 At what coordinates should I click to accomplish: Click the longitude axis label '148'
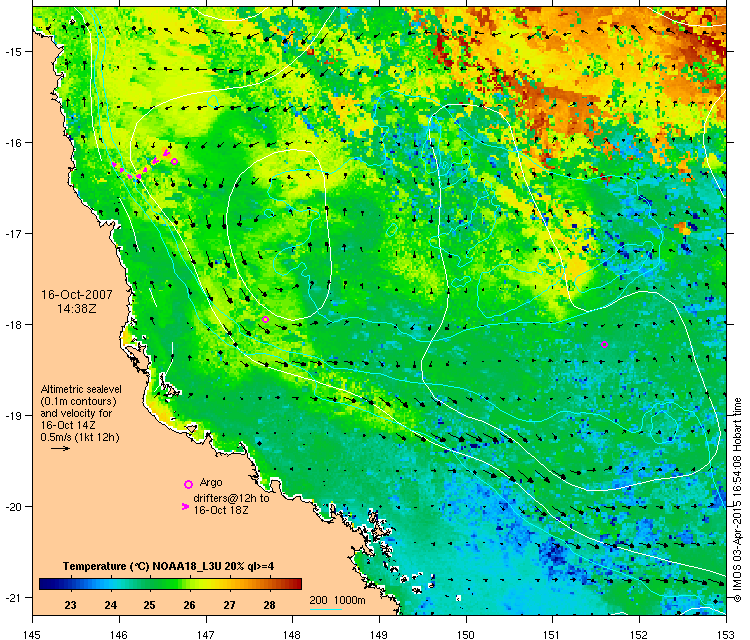[x=292, y=635]
